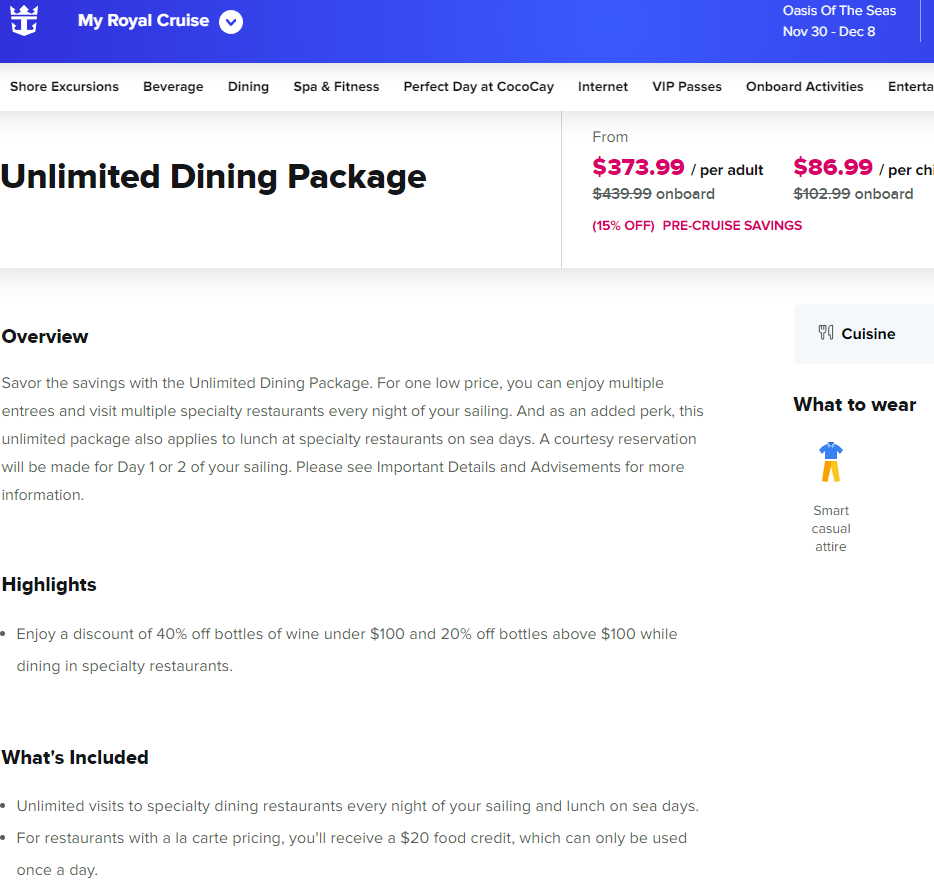Click the Pre-Cruise Savings 15% off label
The height and width of the screenshot is (882, 934).
click(x=697, y=226)
